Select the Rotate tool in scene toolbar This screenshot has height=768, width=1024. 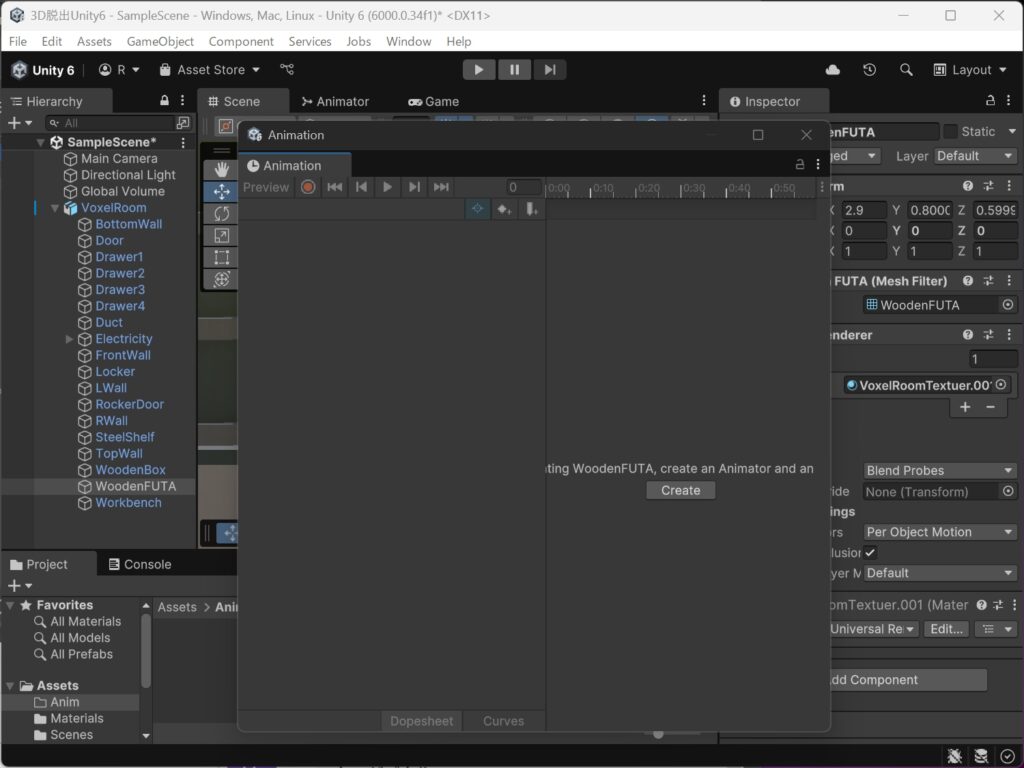221,214
